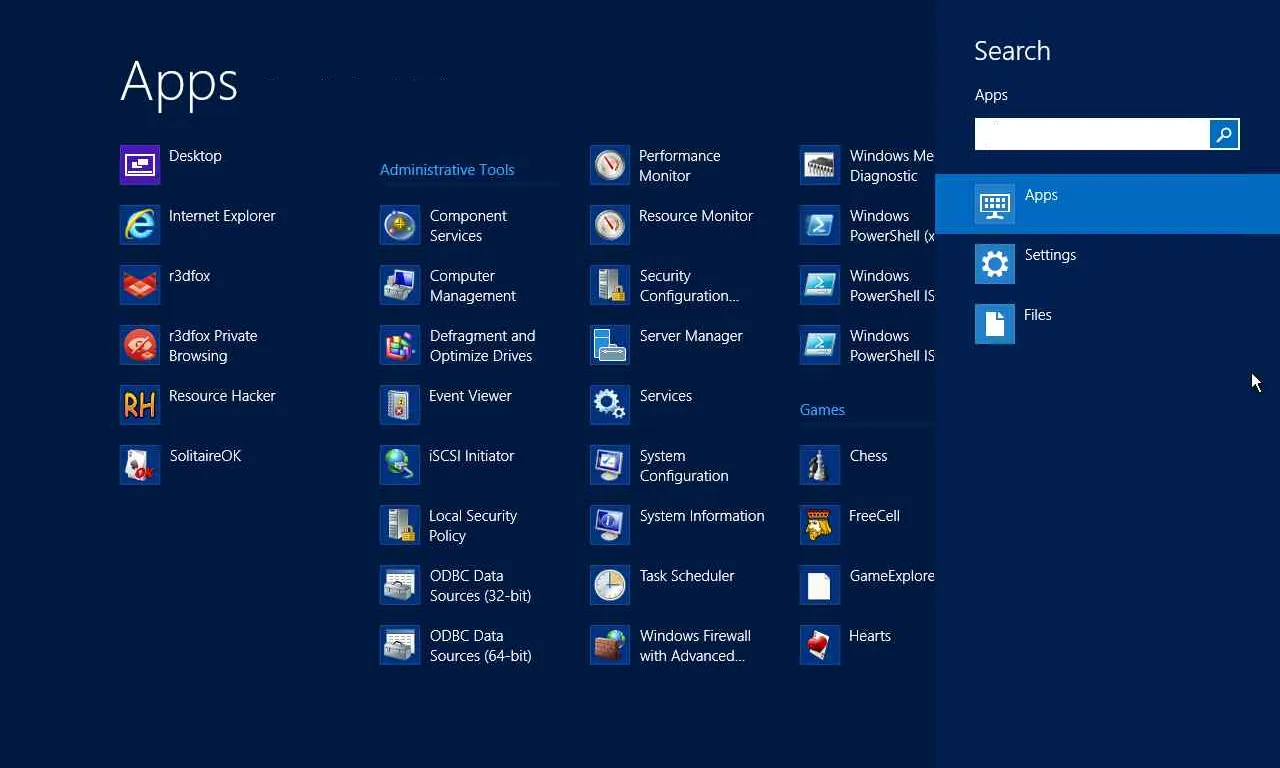
Task: Focus the Search text box
Action: 1092,134
